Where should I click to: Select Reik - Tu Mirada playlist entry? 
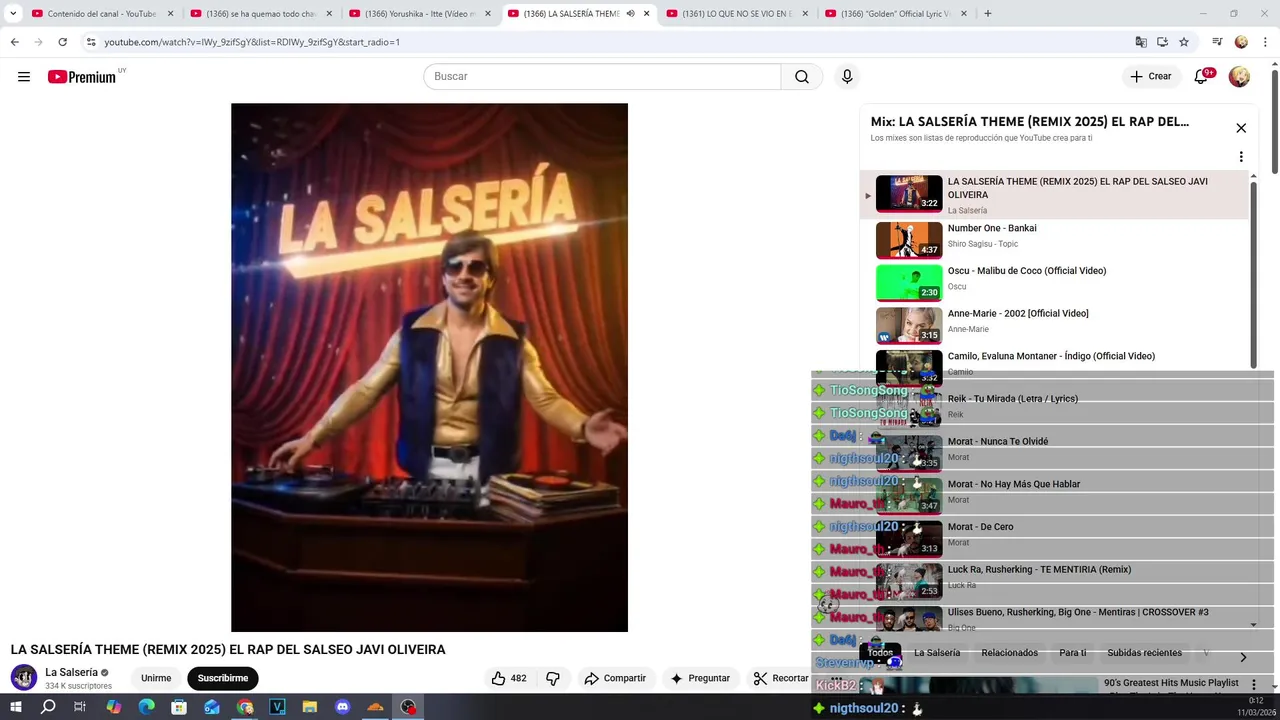[x=1055, y=410]
